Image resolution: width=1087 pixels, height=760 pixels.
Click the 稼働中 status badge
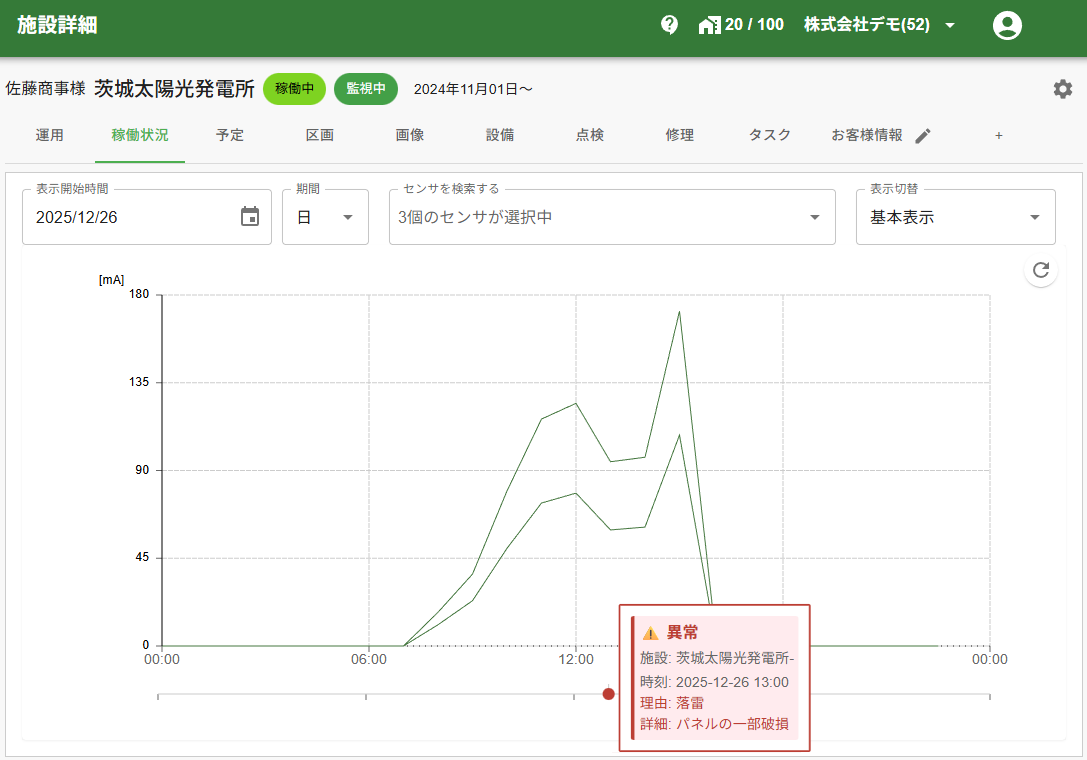(x=295, y=89)
